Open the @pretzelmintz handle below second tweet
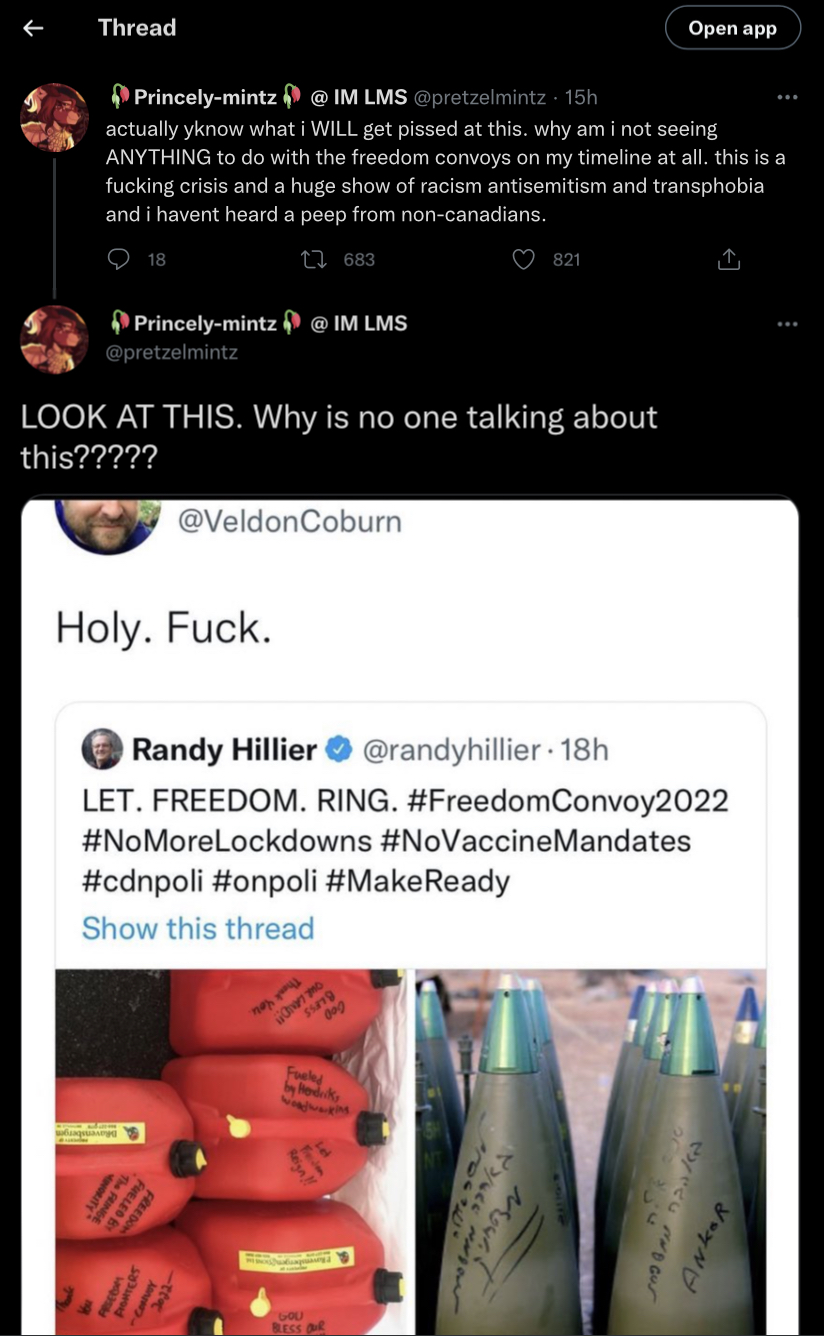The height and width of the screenshot is (1336, 824). pos(172,352)
